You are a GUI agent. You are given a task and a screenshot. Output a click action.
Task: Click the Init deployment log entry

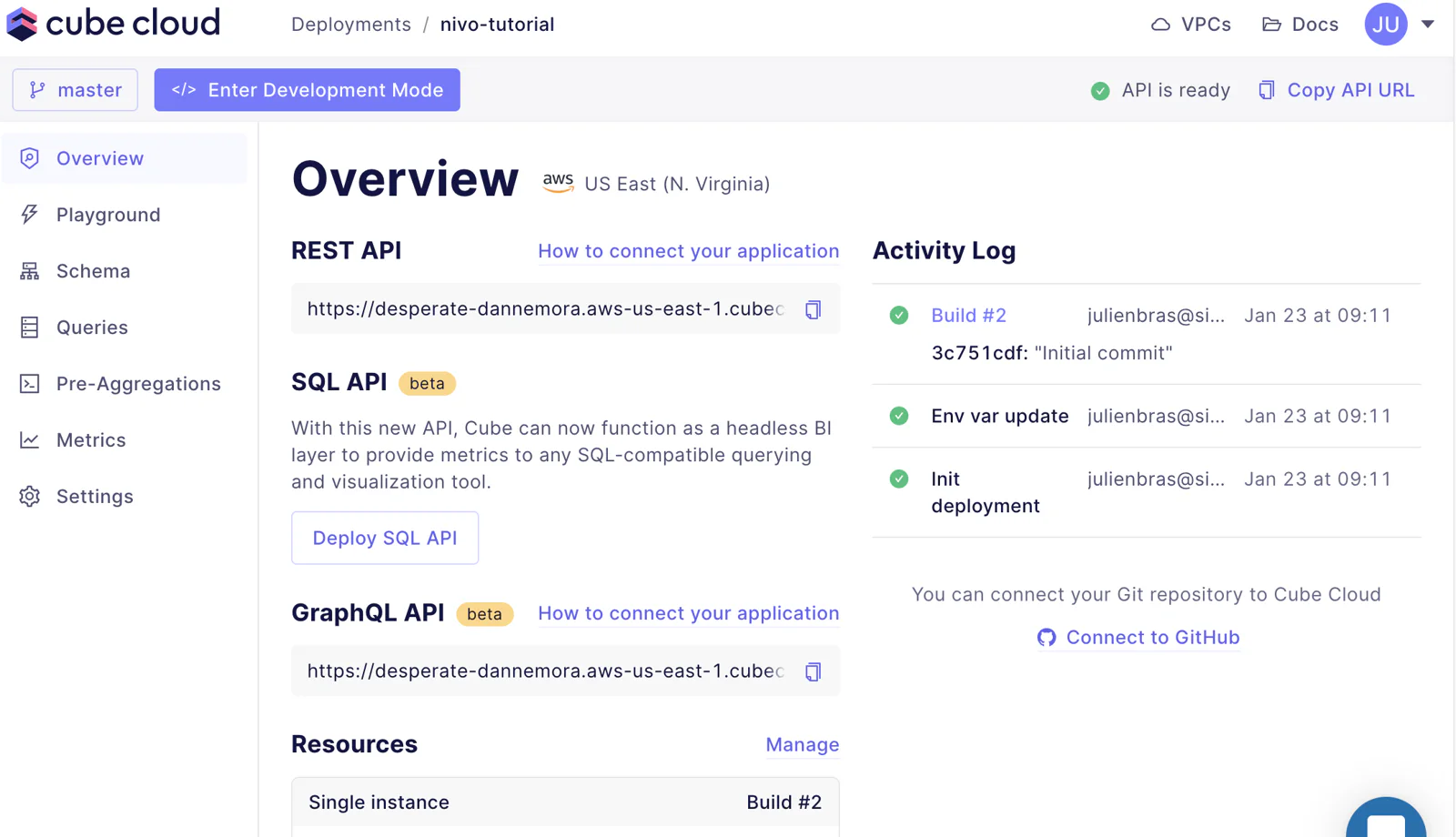[x=1147, y=492]
